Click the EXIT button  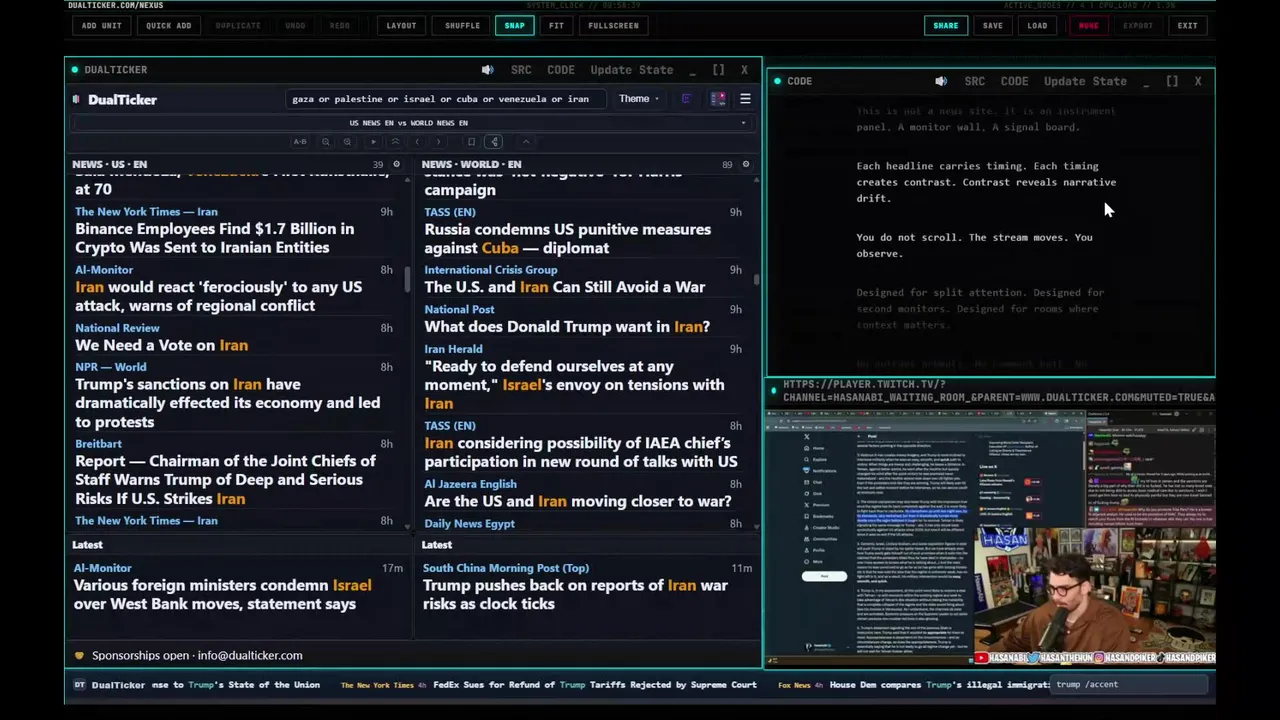click(x=1187, y=25)
